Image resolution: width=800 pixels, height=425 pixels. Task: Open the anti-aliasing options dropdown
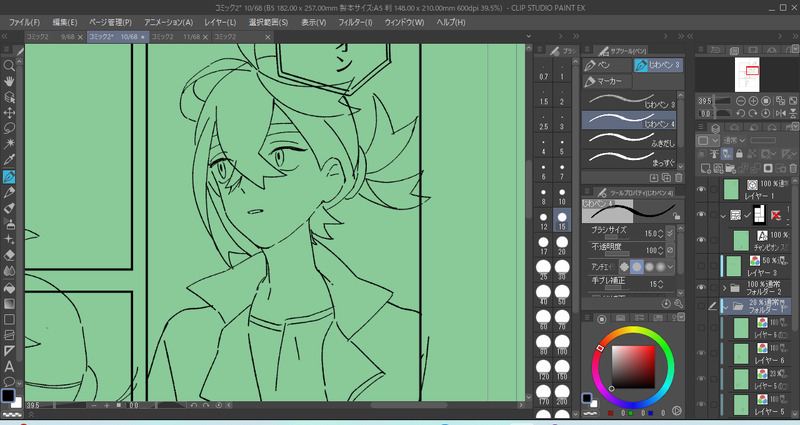point(670,267)
